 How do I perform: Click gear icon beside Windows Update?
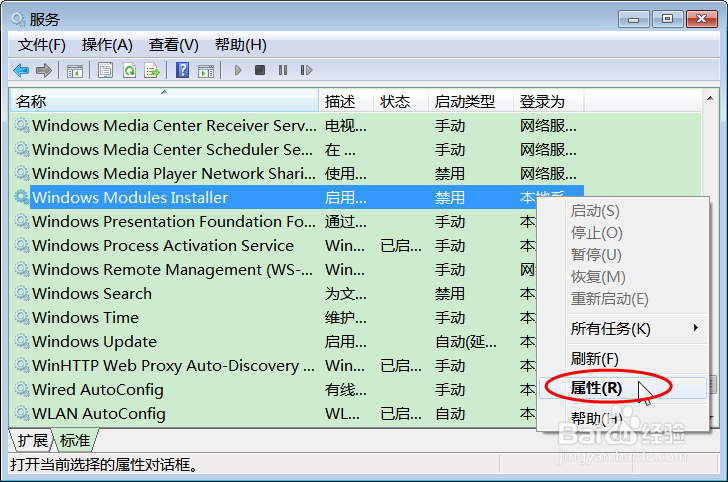pyautogui.click(x=21, y=341)
